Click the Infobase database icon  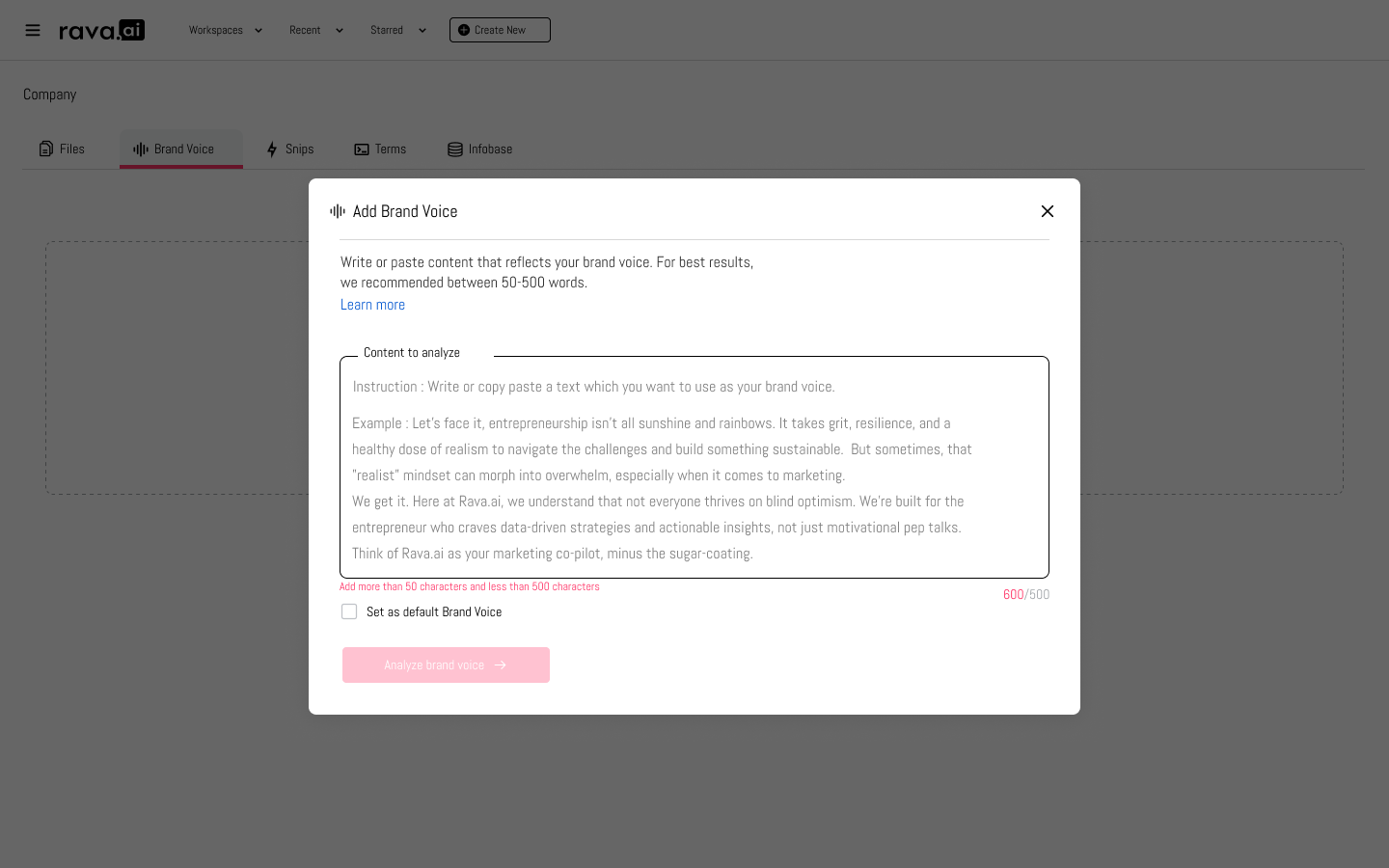(x=455, y=149)
